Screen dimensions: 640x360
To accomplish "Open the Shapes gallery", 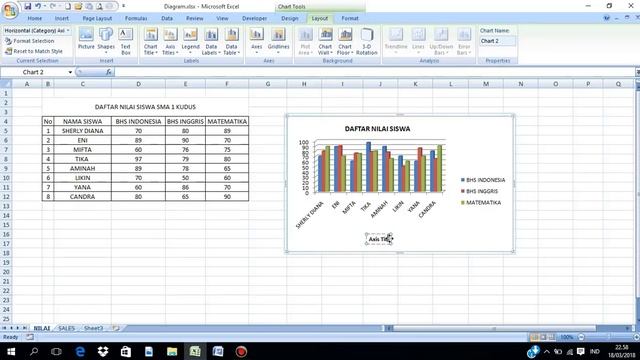I will coord(106,40).
